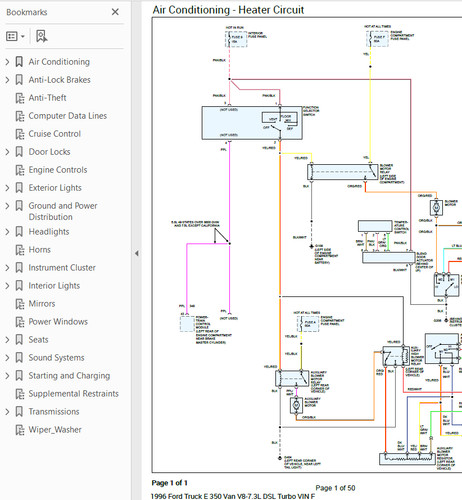Click the Cruise Control bookmark icon

pos(20,134)
